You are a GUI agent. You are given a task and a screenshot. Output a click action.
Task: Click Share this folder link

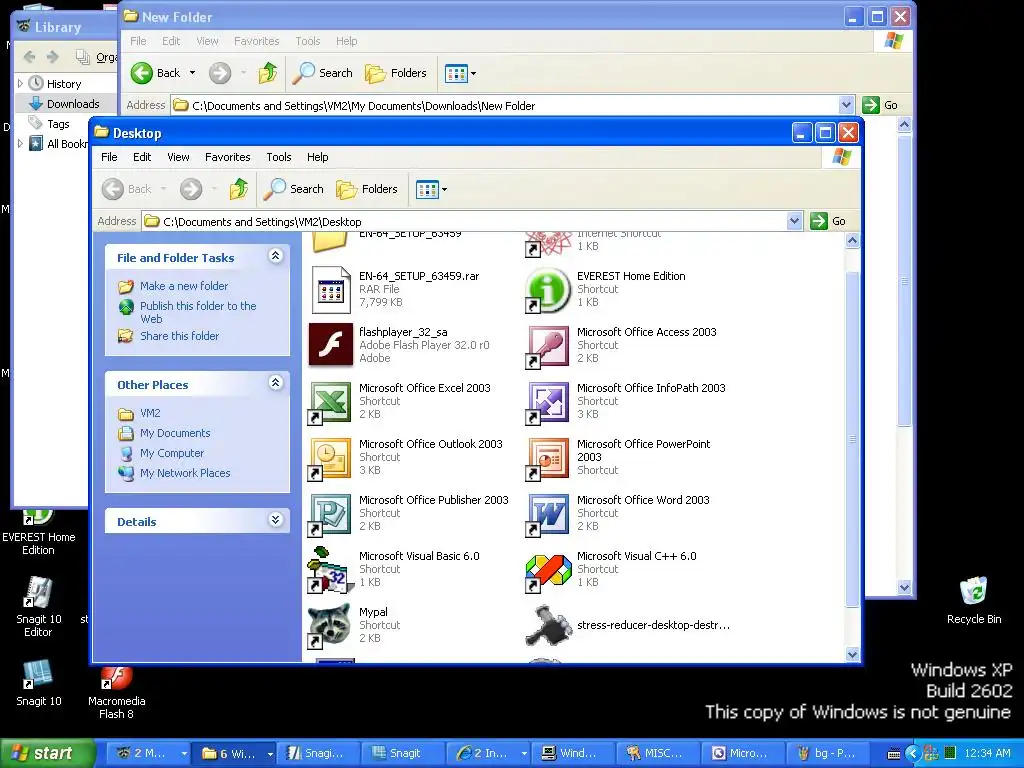coord(180,336)
